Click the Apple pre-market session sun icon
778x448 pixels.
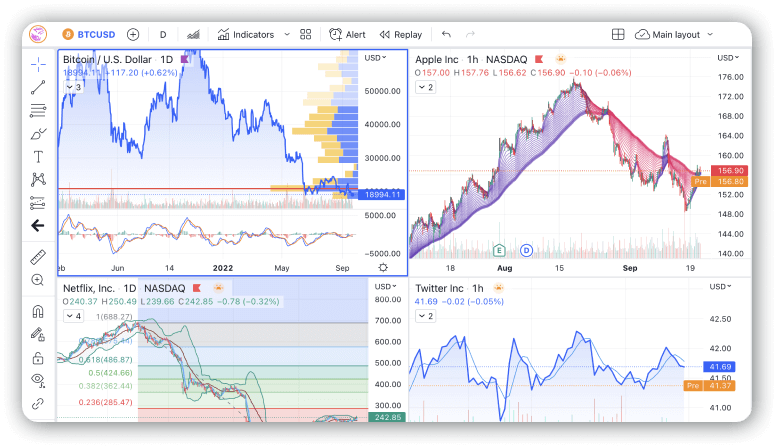[561, 59]
